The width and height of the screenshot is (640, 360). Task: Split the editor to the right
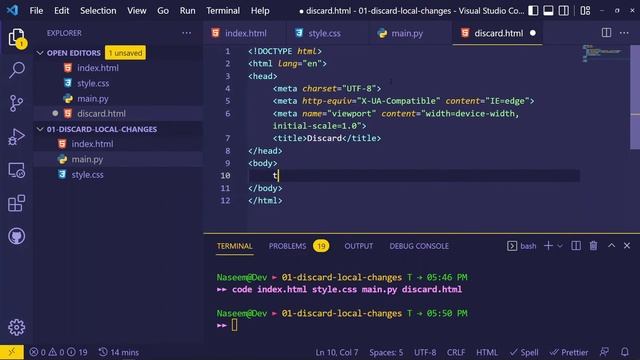coord(607,33)
